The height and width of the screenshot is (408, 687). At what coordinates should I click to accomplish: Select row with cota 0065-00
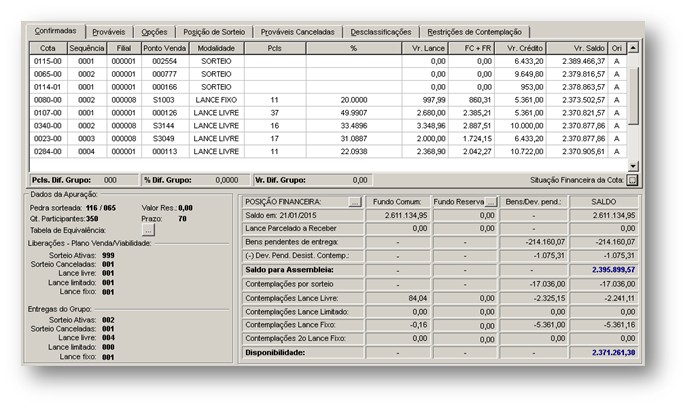click(x=328, y=74)
